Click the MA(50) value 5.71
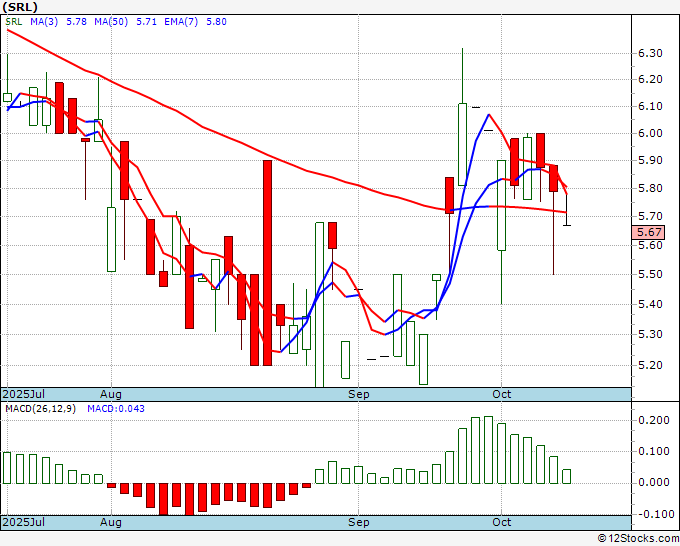Image resolution: width=680 pixels, height=546 pixels. click(147, 22)
